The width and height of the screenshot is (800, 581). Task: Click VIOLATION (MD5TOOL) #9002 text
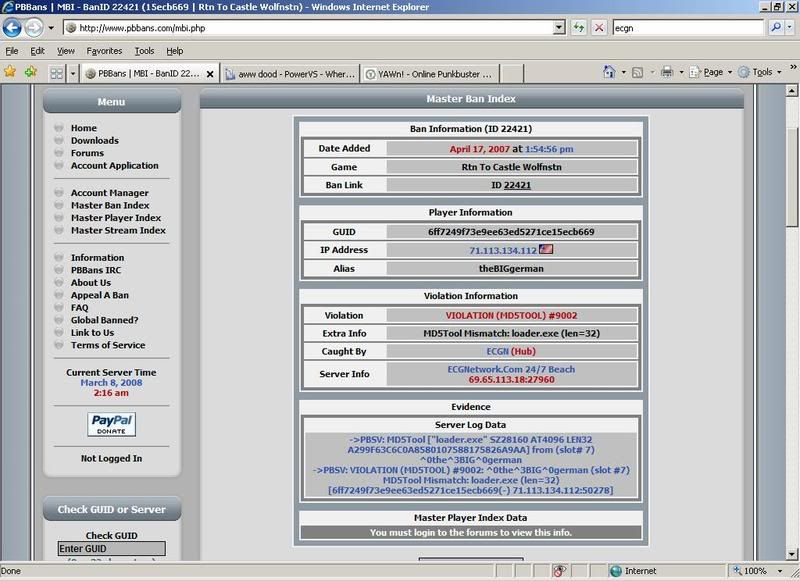point(511,315)
